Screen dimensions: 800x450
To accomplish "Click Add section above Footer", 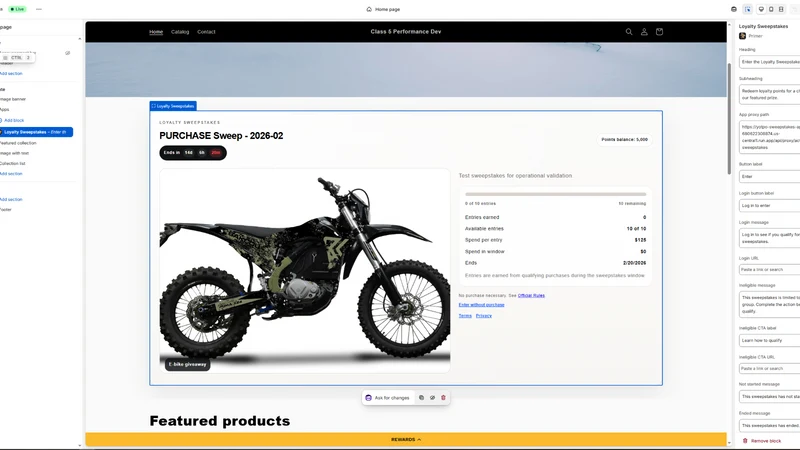I will [x=11, y=199].
